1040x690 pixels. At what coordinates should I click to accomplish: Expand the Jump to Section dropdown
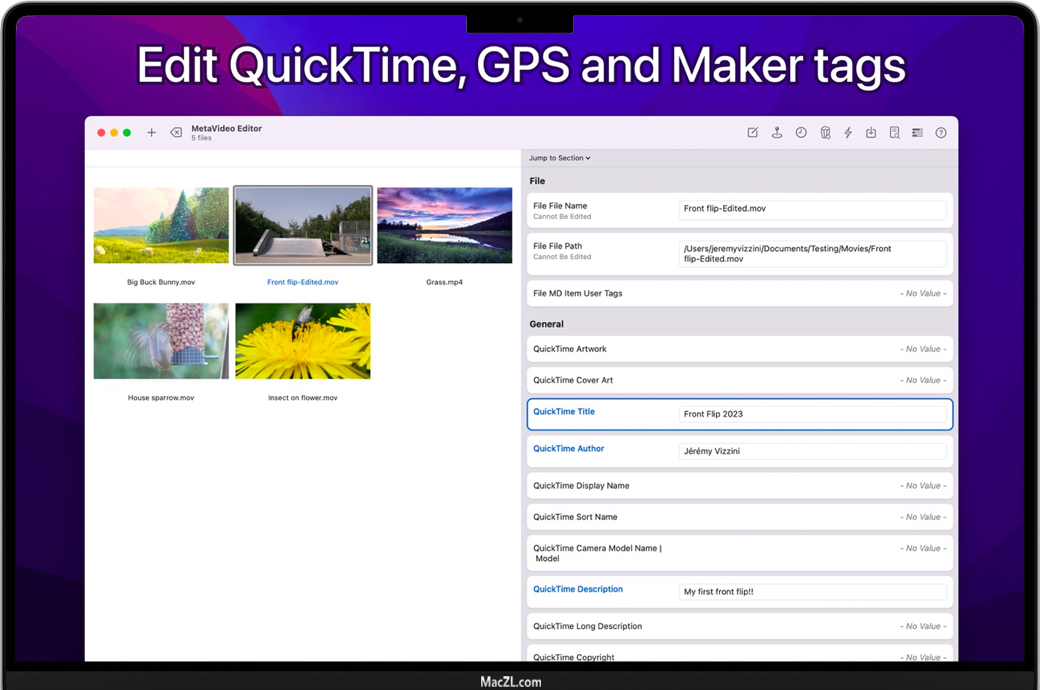pos(560,158)
